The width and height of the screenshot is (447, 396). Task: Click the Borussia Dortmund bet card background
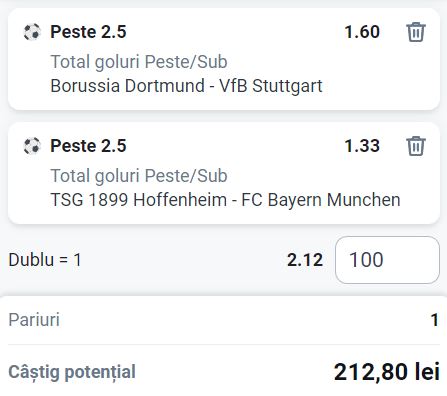click(x=224, y=59)
